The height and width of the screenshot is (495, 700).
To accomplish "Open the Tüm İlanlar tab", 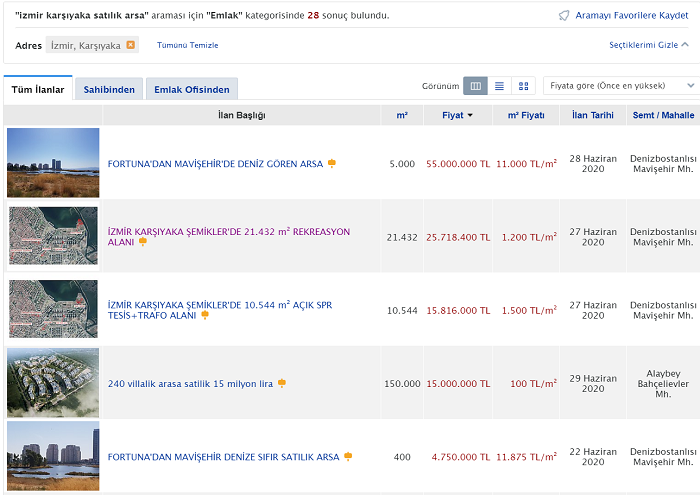I will 38,89.
